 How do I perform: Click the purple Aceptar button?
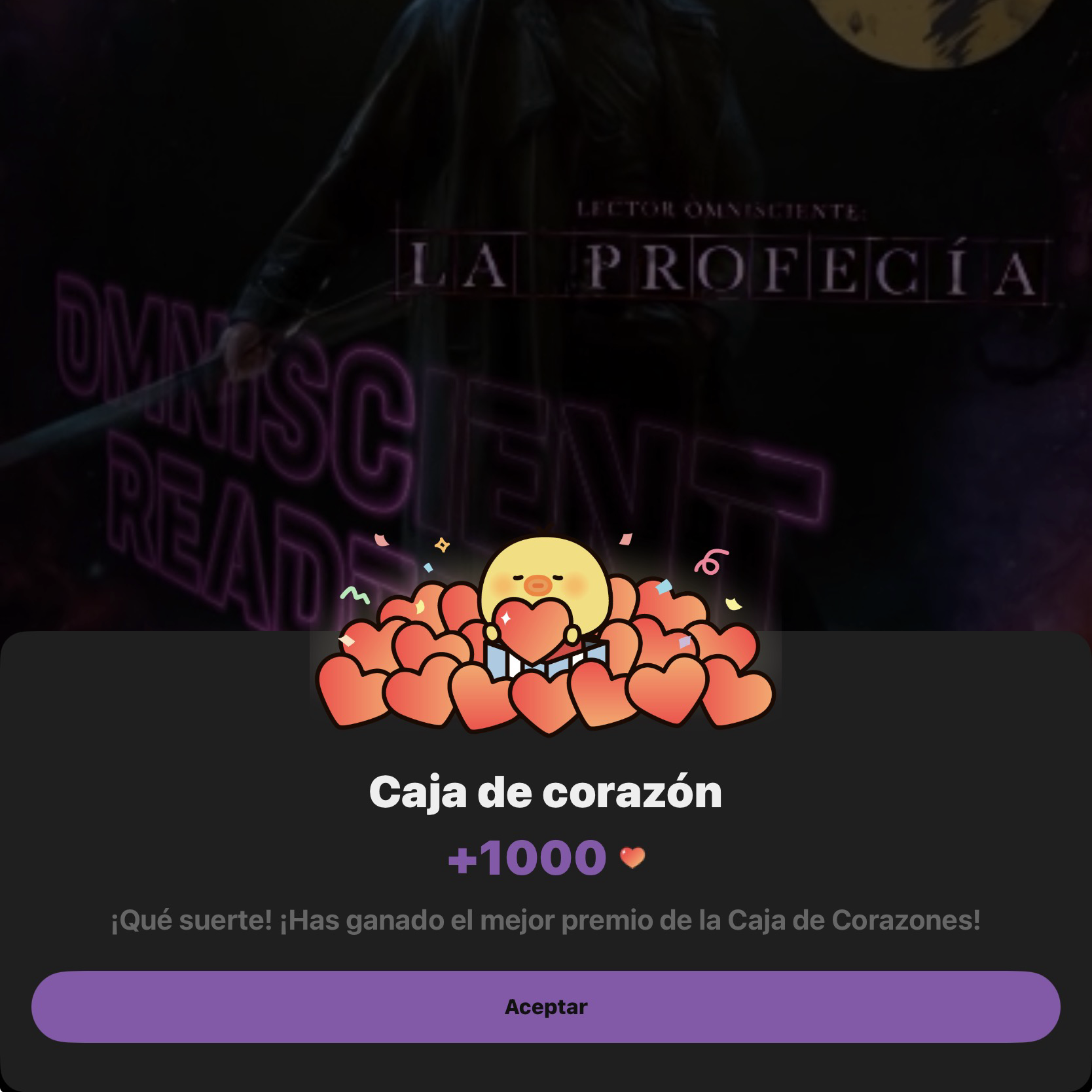pyautogui.click(x=545, y=1006)
